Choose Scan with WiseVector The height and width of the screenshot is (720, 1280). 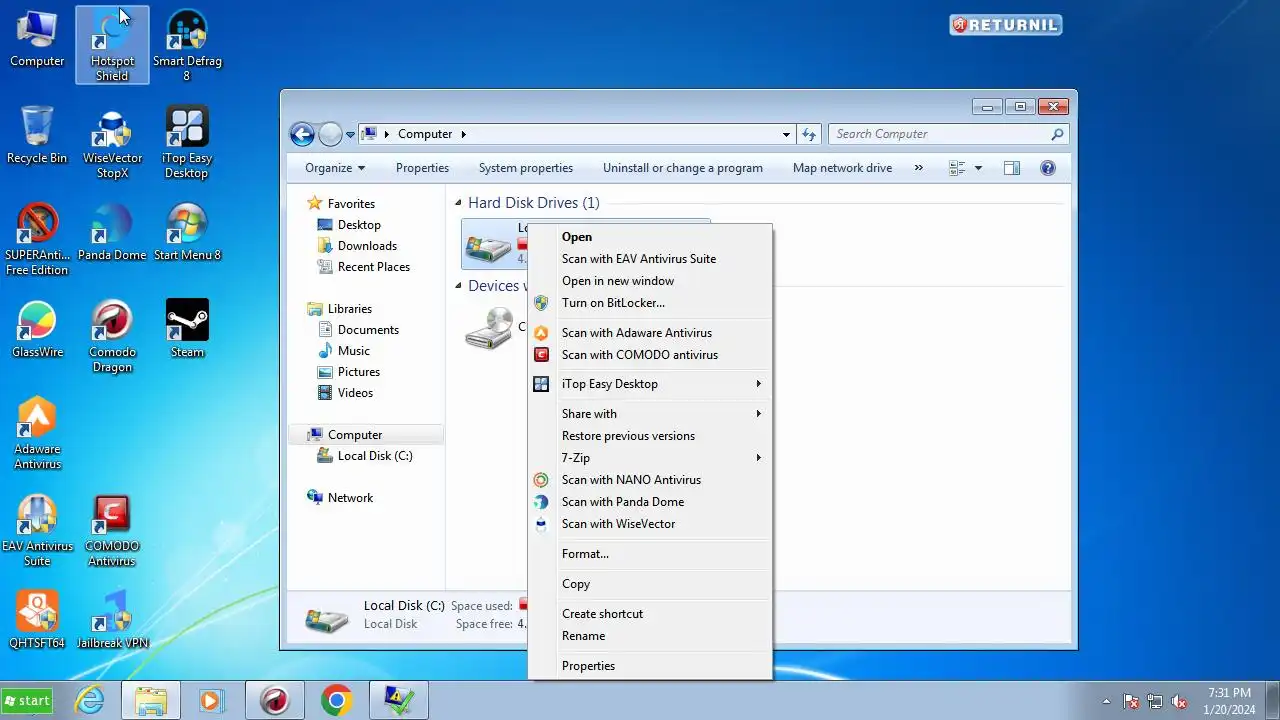coord(650,524)
